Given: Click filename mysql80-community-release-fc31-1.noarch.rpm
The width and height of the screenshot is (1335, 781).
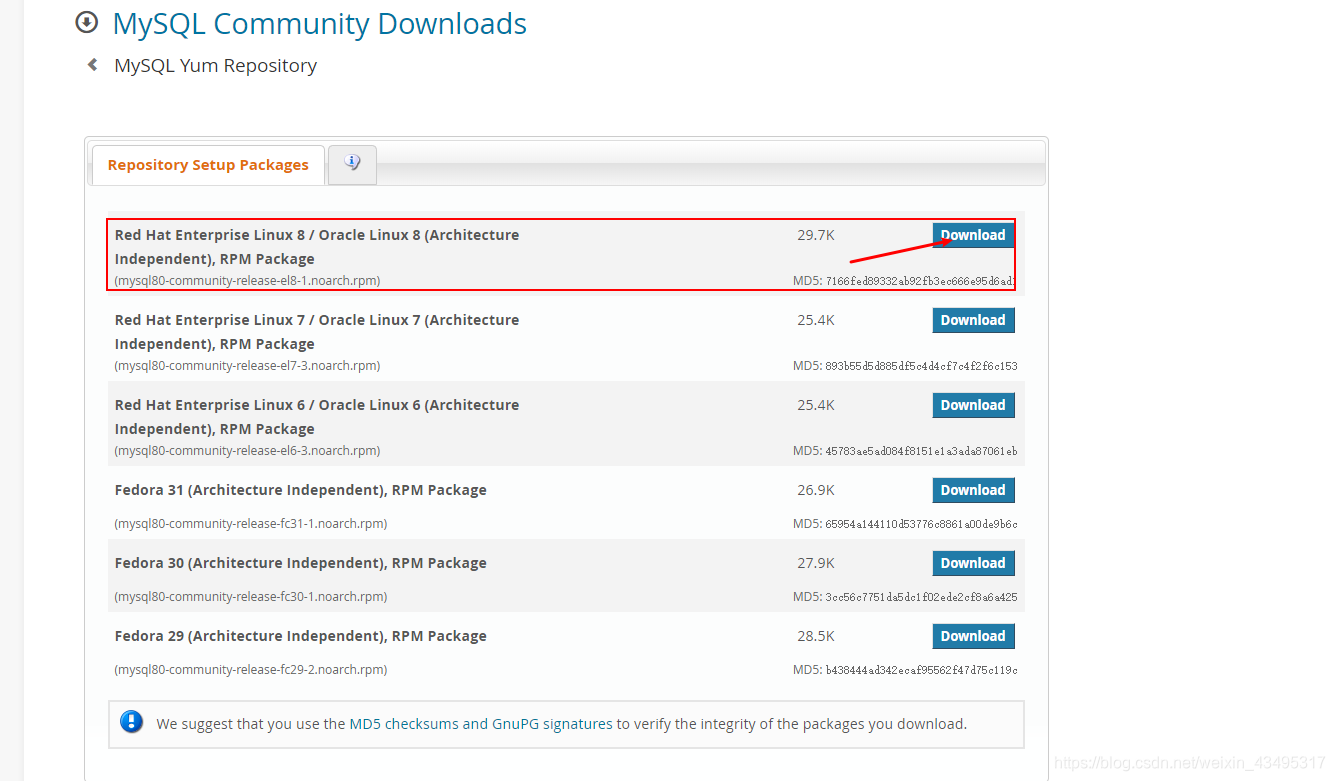Looking at the screenshot, I should (251, 524).
